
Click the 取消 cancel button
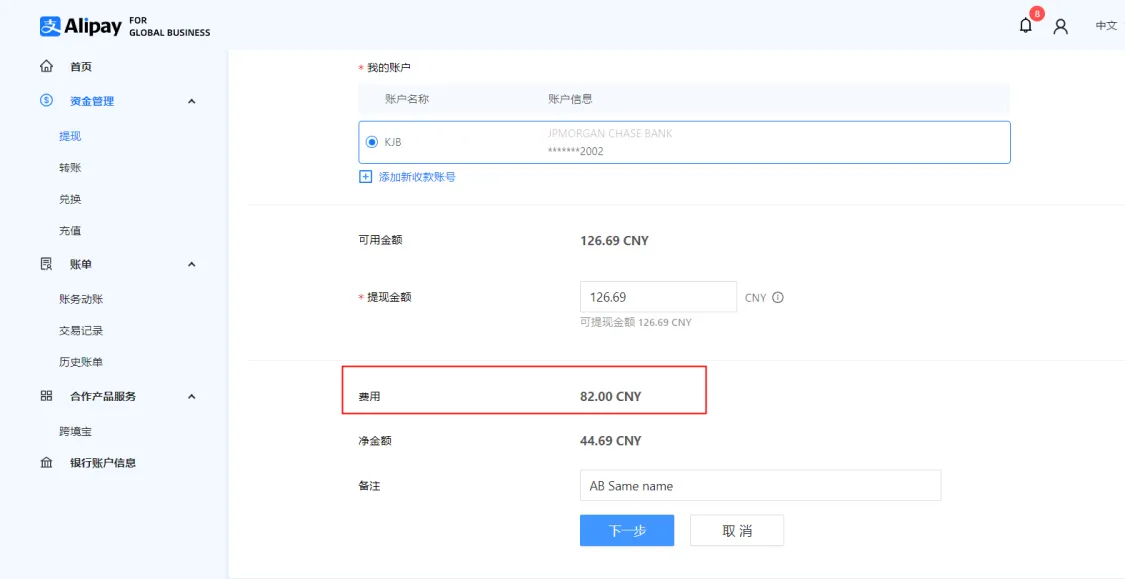click(736, 530)
